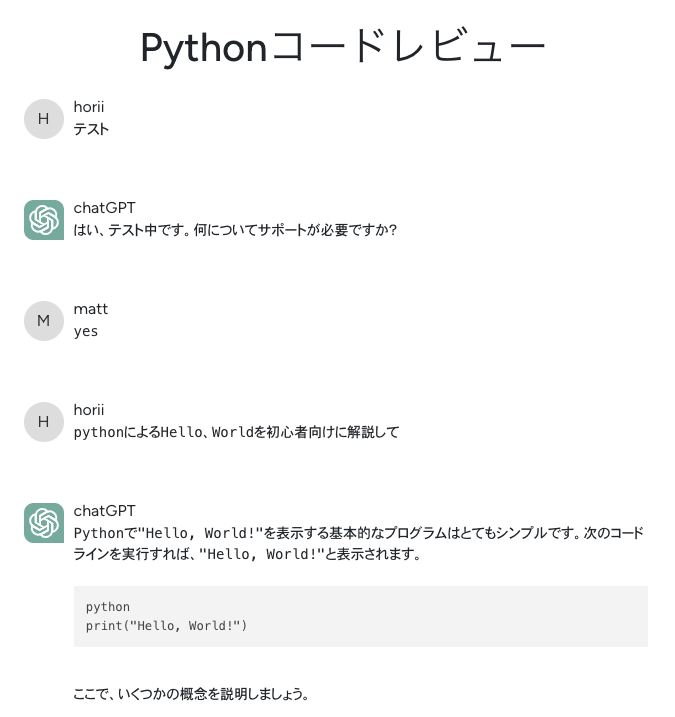Image resolution: width=675 pixels, height=717 pixels.
Task: Click the matt username label
Action: coord(91,309)
